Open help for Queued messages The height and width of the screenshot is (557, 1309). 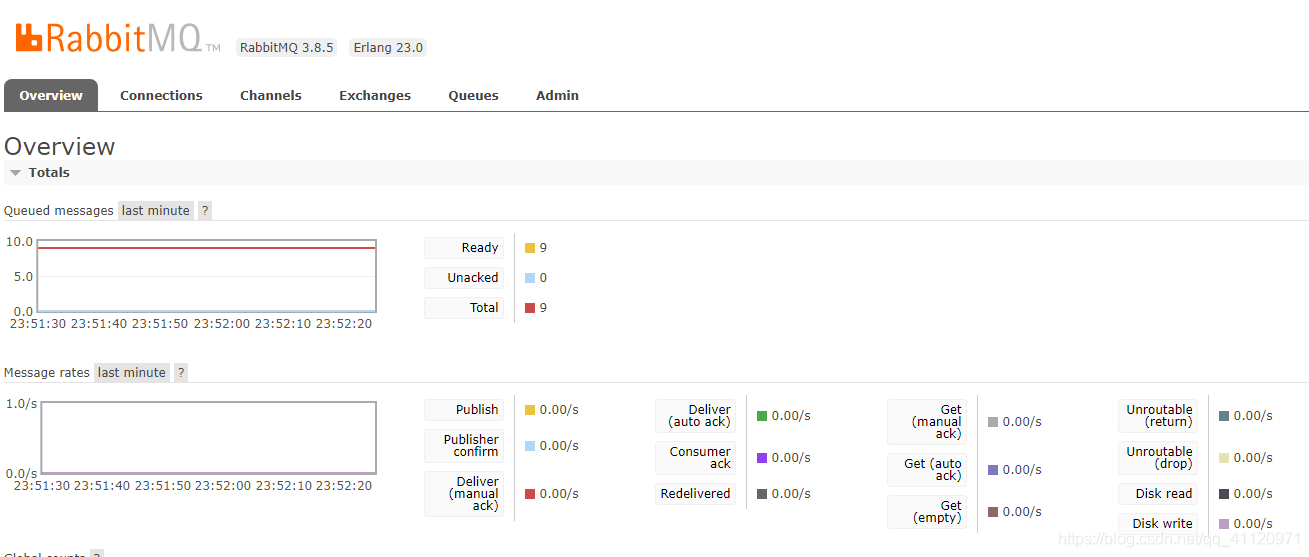pyautogui.click(x=205, y=210)
